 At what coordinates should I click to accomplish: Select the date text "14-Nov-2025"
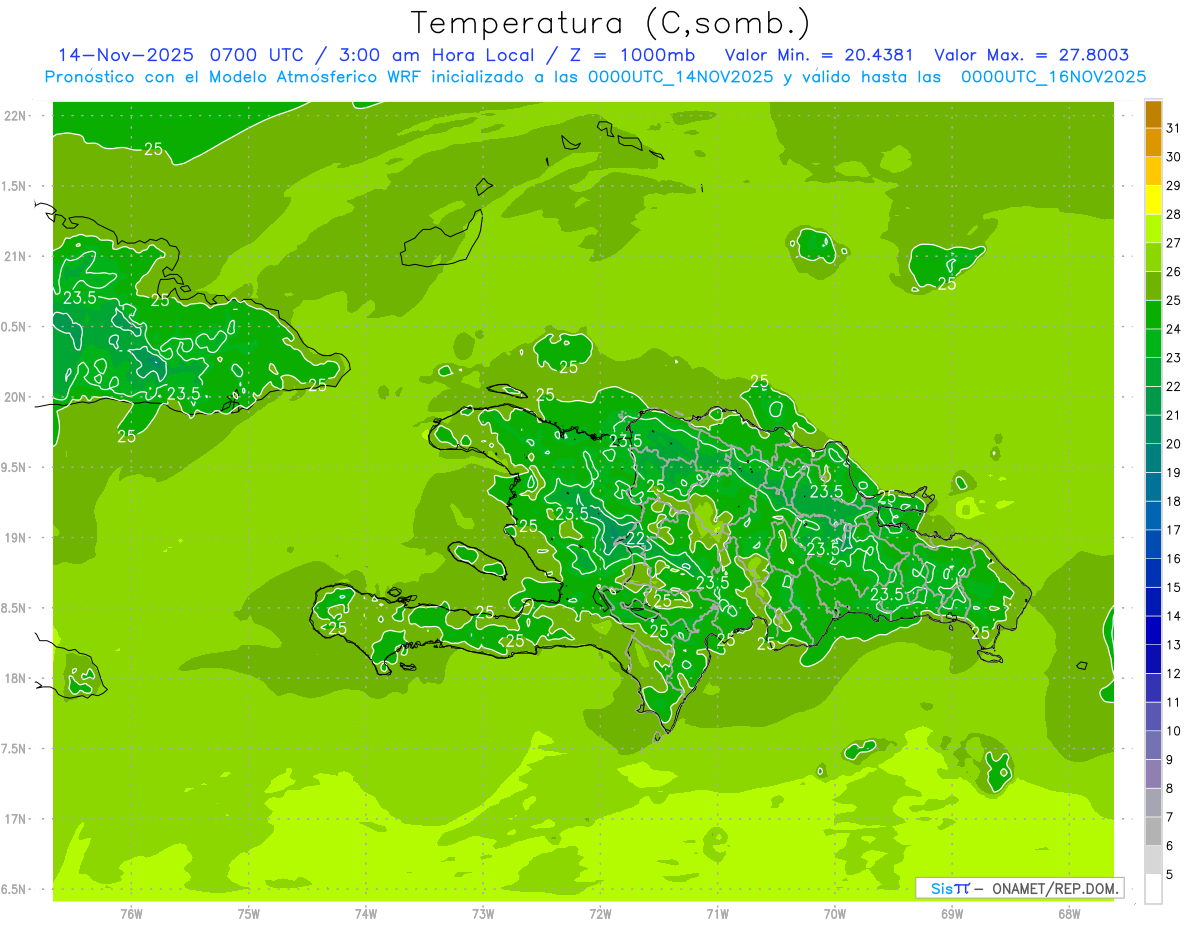click(125, 55)
